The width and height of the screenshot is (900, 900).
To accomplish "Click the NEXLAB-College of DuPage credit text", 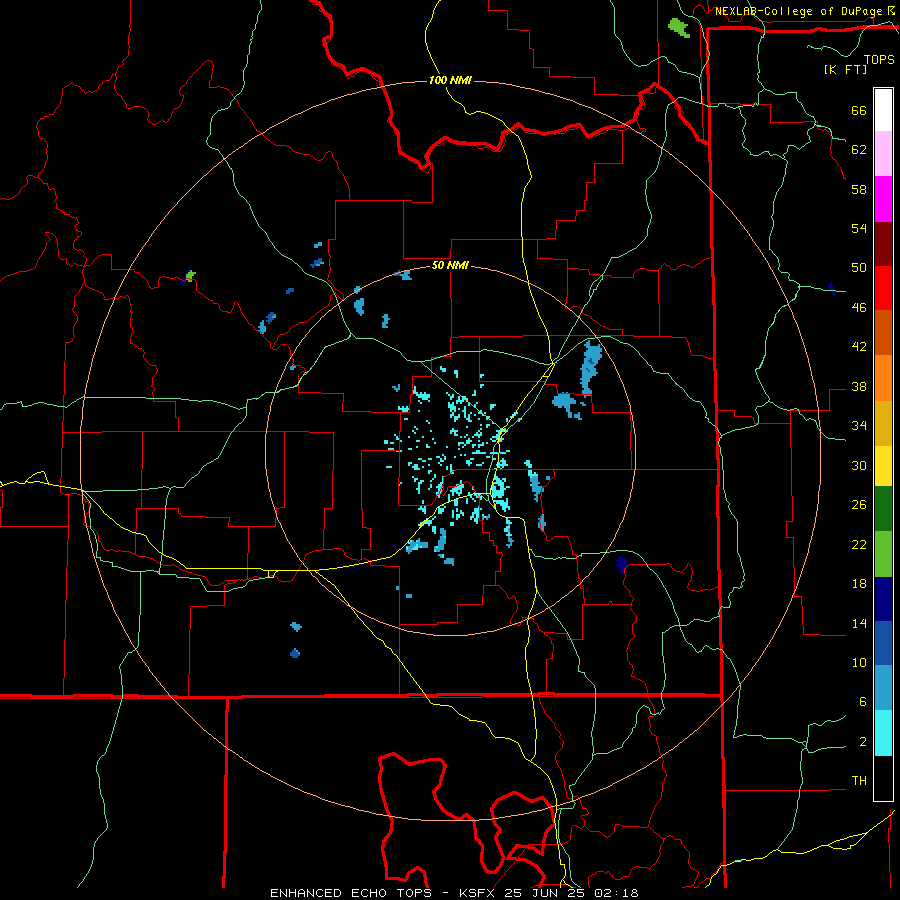I will coord(798,11).
